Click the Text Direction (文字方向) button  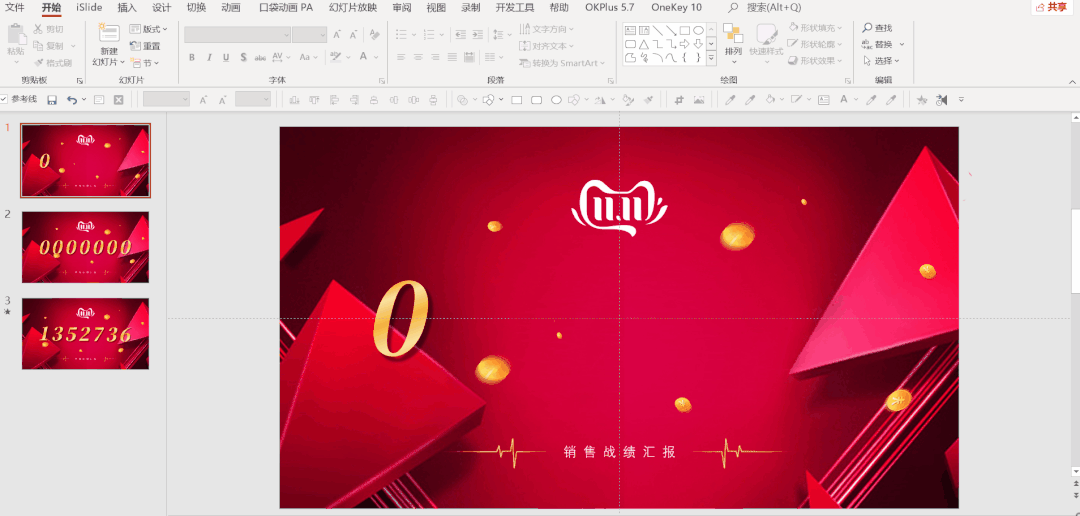tap(547, 29)
